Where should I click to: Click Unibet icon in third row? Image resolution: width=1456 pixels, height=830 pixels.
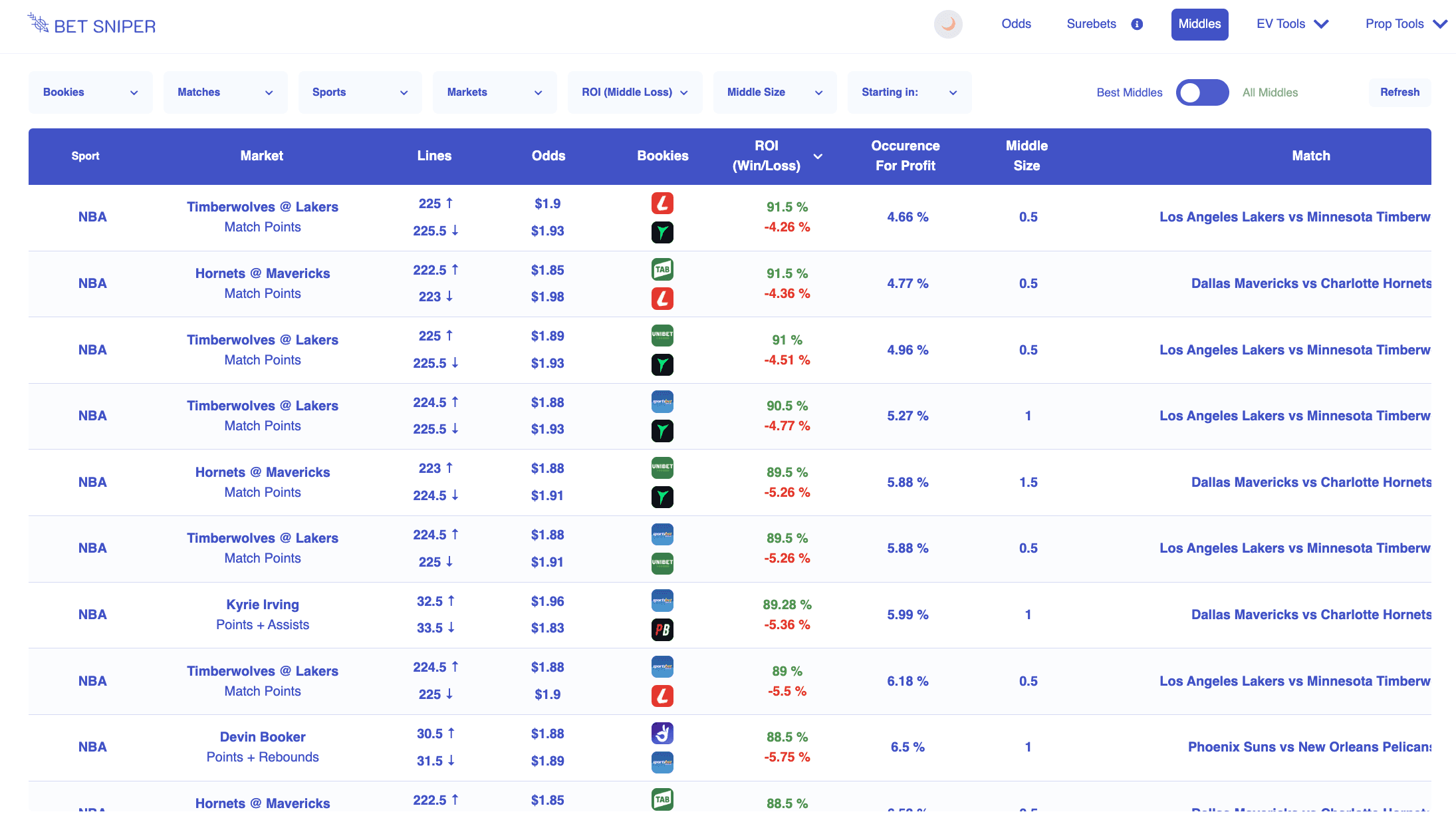[662, 335]
